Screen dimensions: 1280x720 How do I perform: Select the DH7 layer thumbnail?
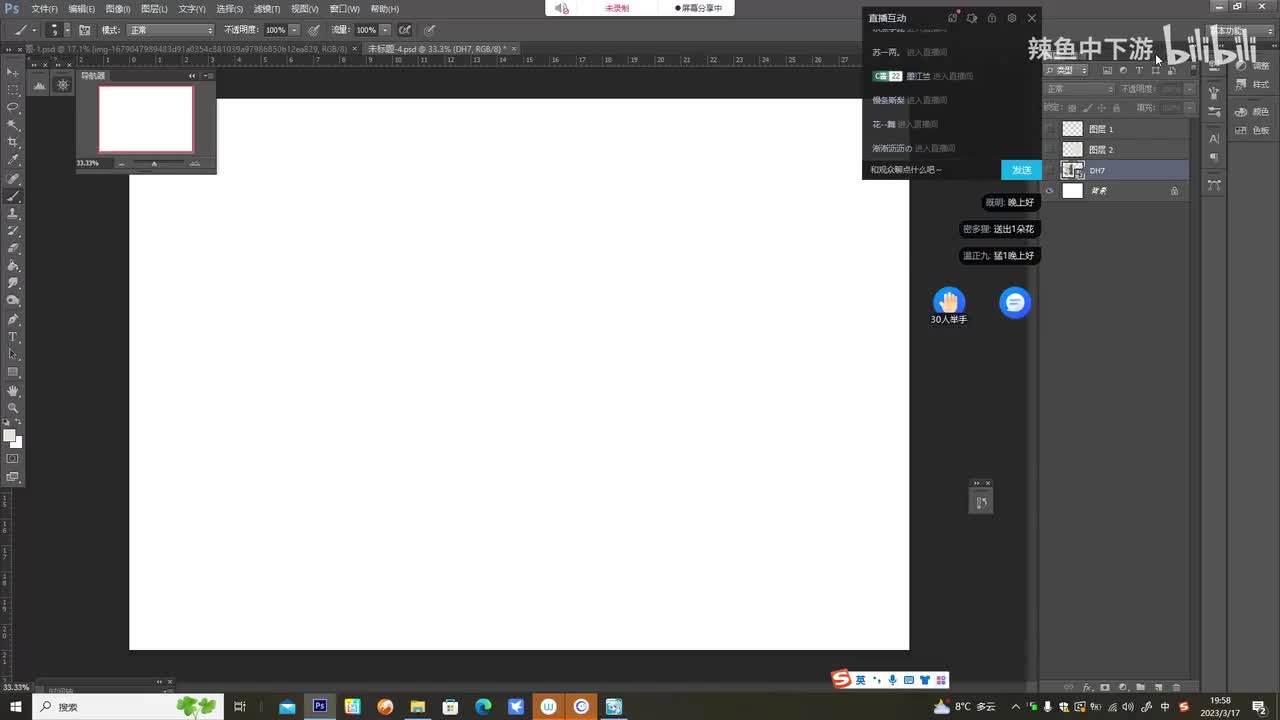tap(1072, 170)
